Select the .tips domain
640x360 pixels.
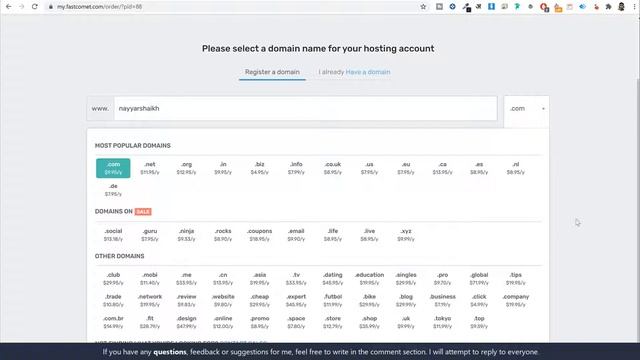pyautogui.click(x=516, y=279)
